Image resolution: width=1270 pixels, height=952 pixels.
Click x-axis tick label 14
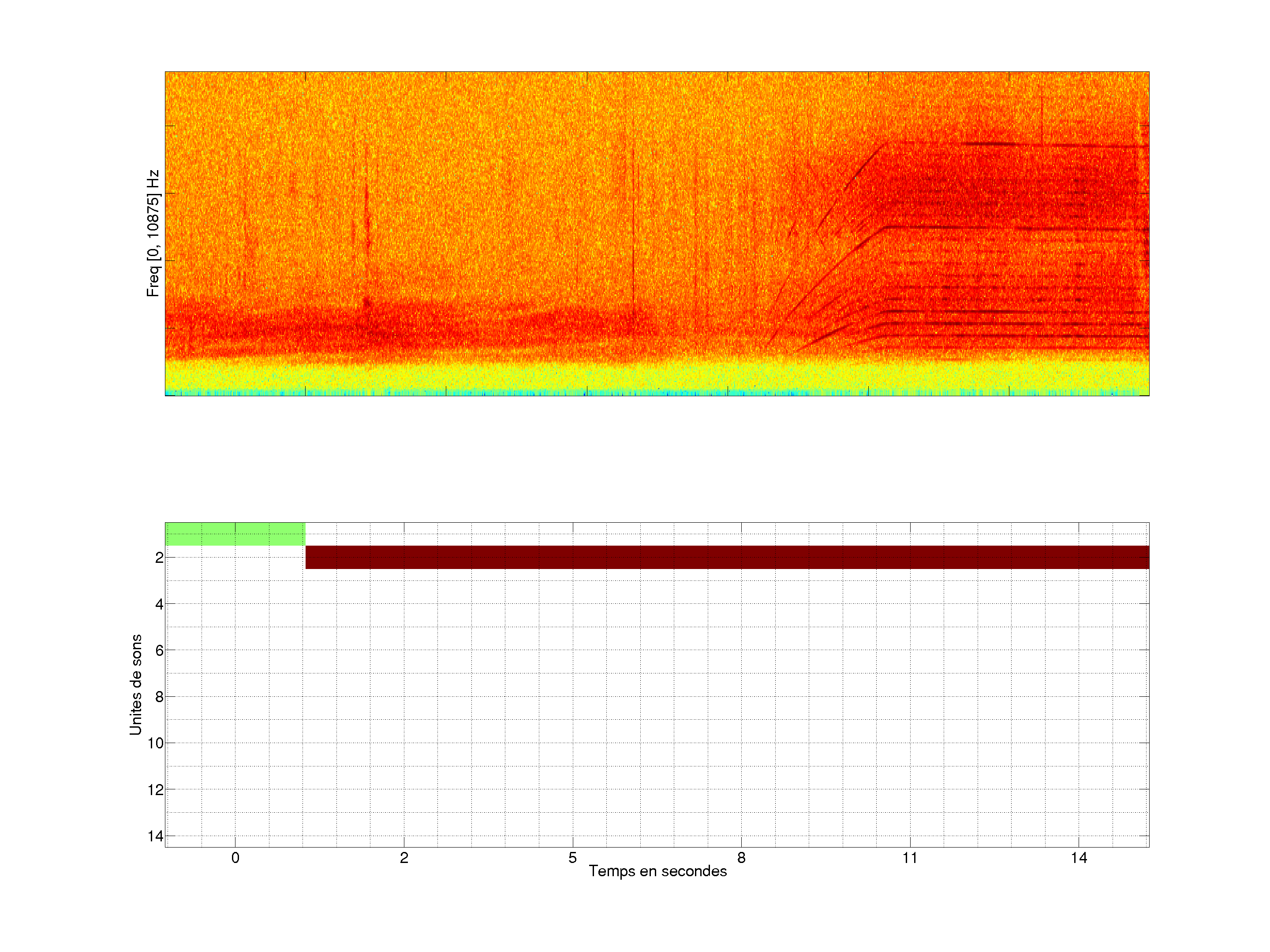pyautogui.click(x=1079, y=858)
